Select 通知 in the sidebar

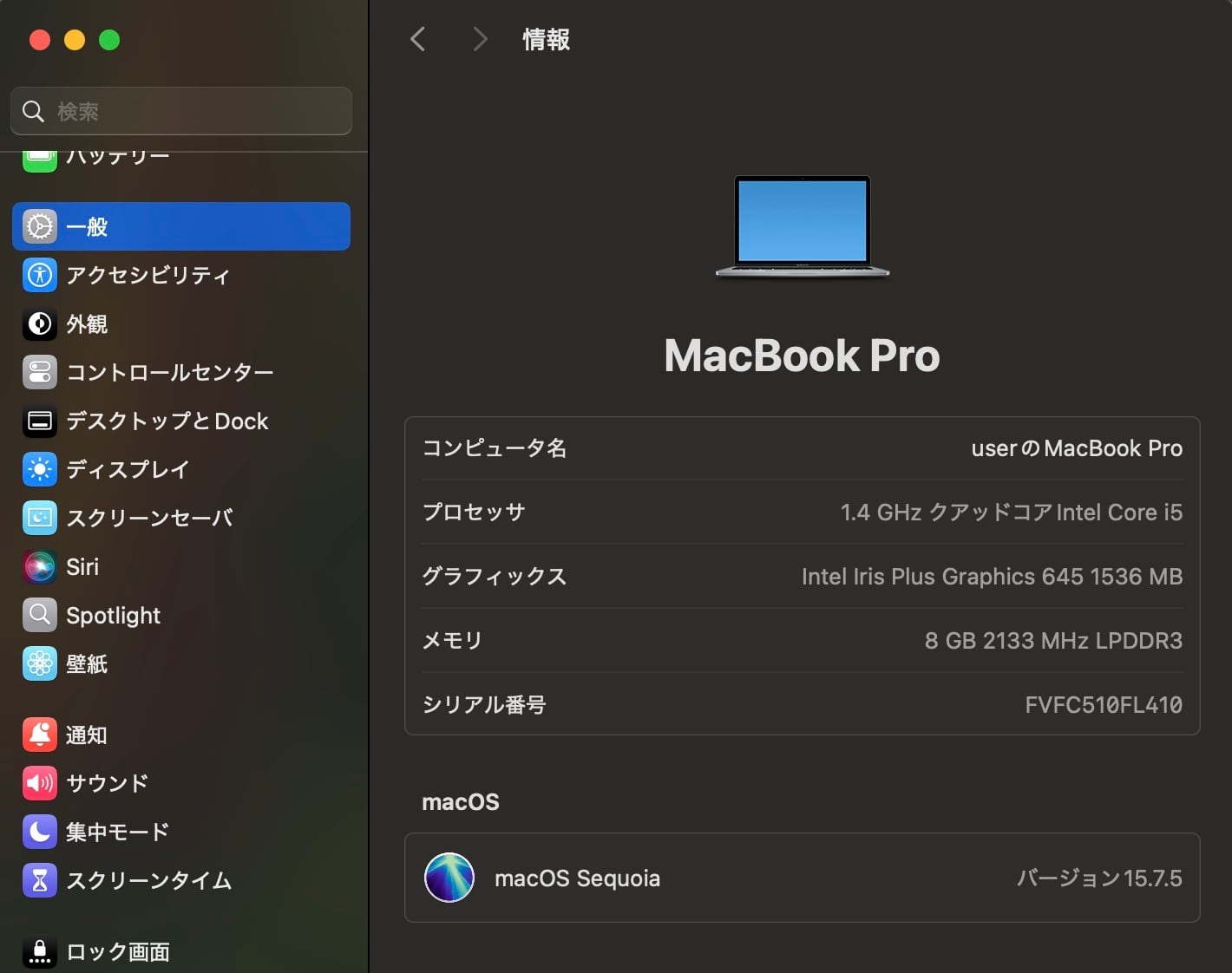pos(181,735)
